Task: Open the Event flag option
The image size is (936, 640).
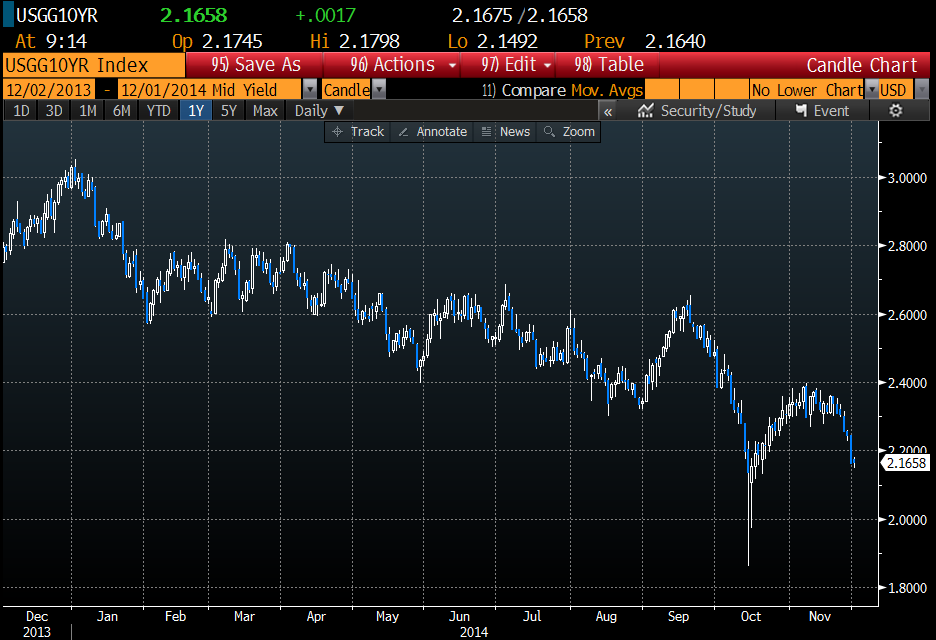Action: [x=821, y=111]
